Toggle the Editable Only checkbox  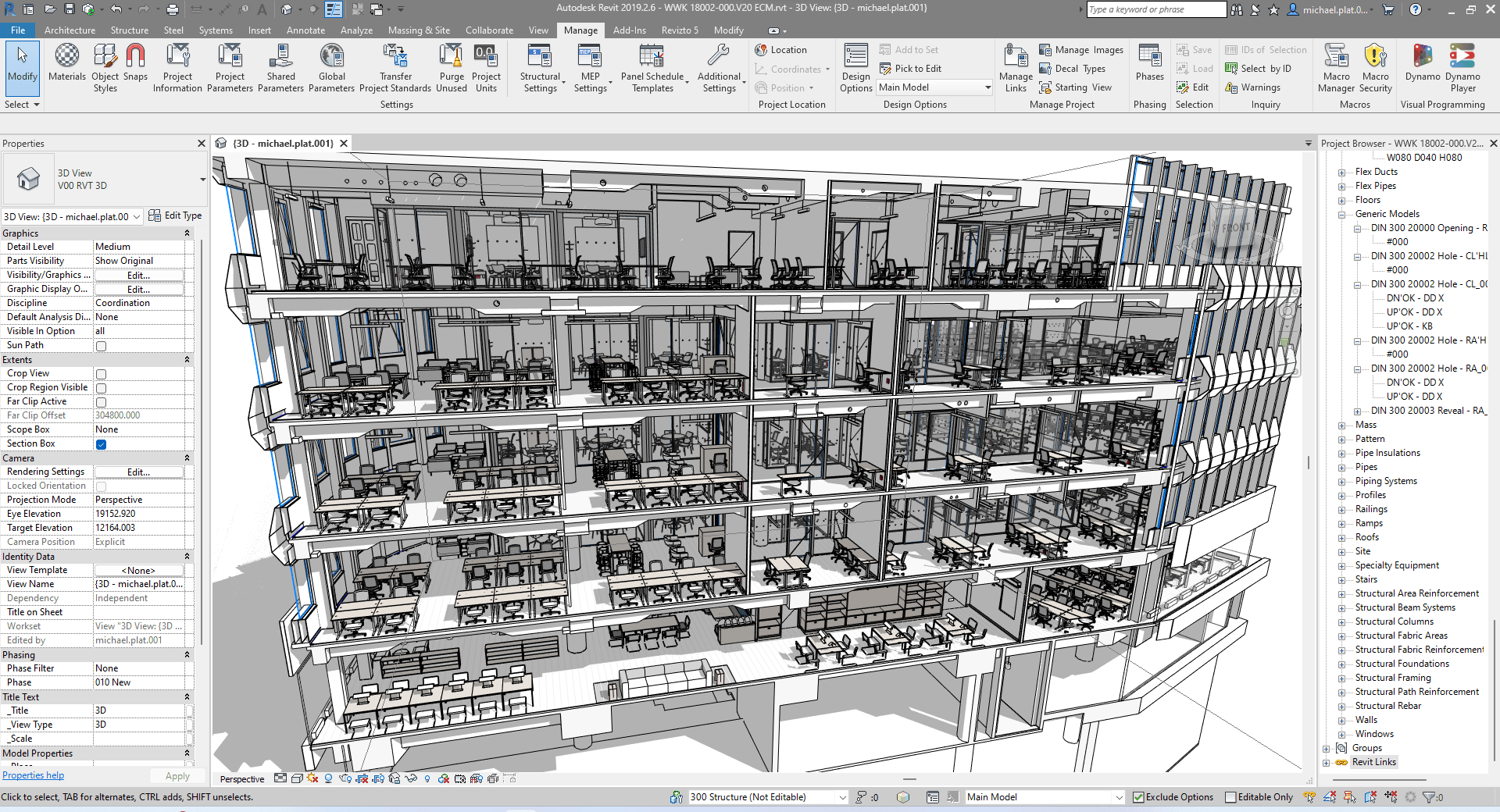[1231, 797]
